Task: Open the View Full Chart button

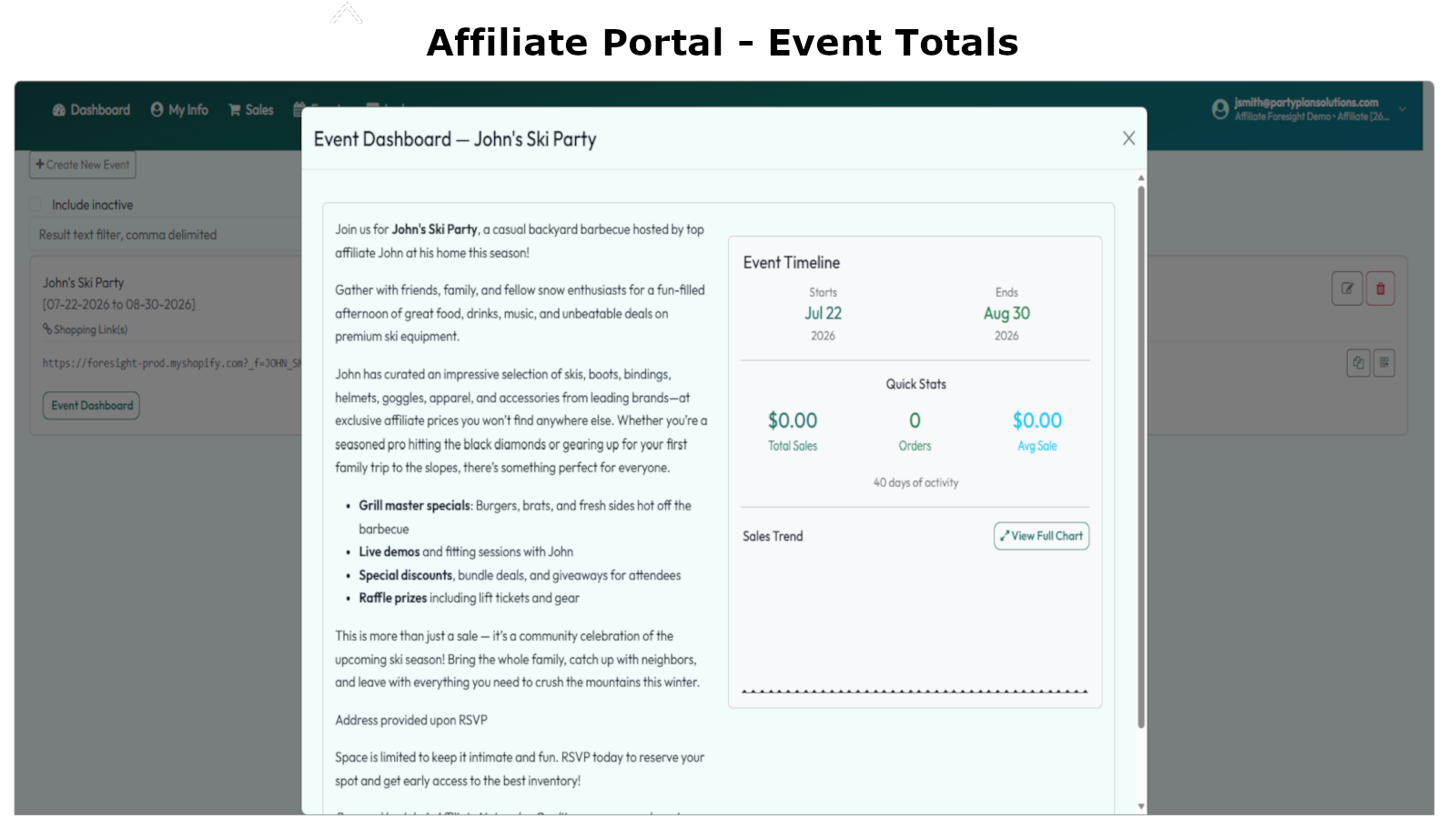Action: pyautogui.click(x=1041, y=536)
